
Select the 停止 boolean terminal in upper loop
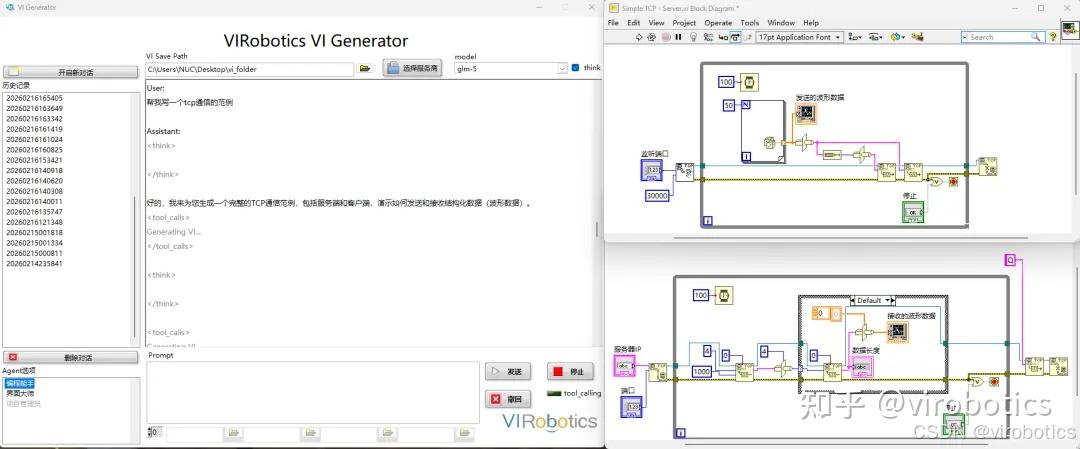(x=913, y=212)
